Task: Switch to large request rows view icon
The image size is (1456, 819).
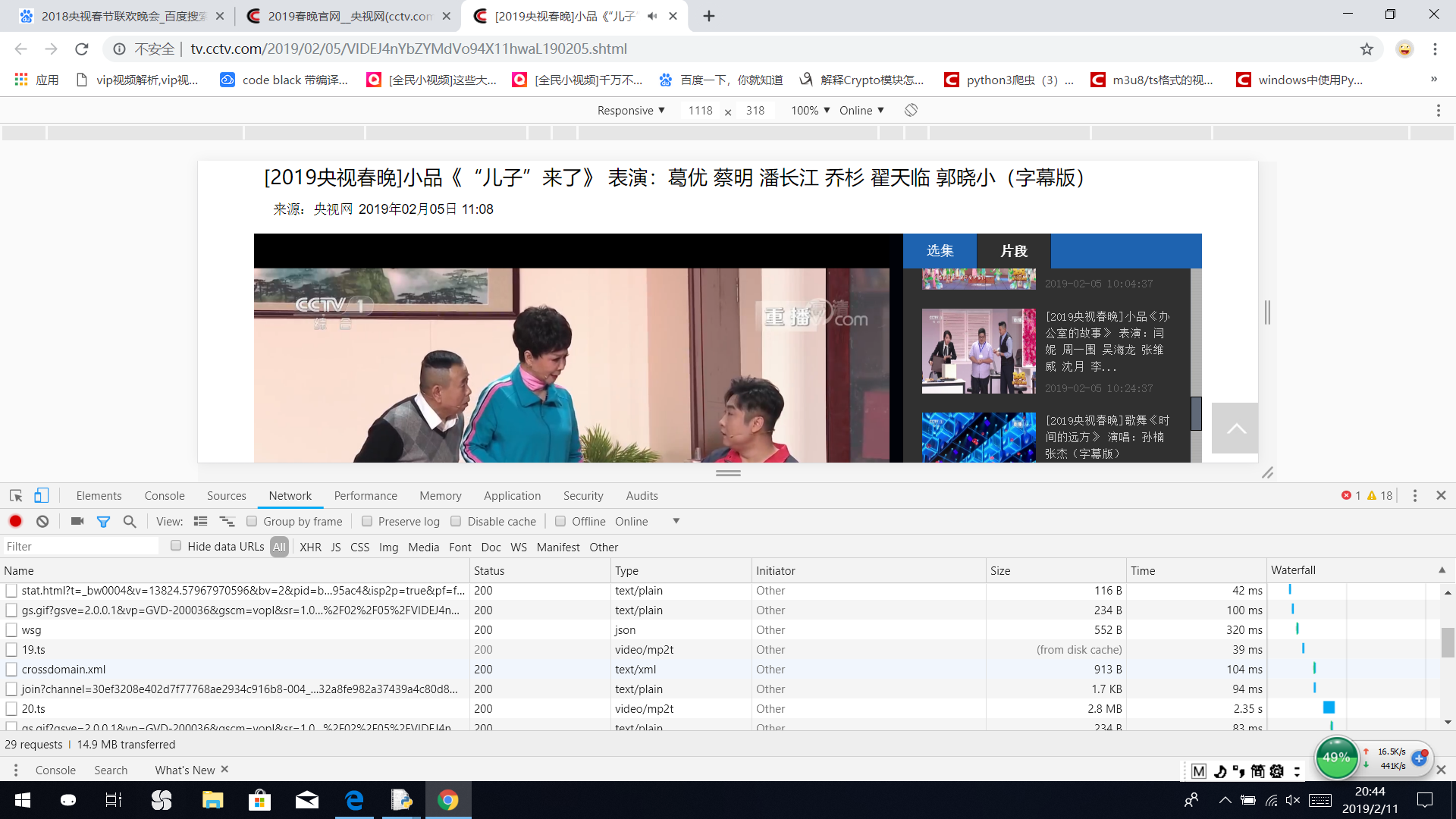Action: pos(200,522)
